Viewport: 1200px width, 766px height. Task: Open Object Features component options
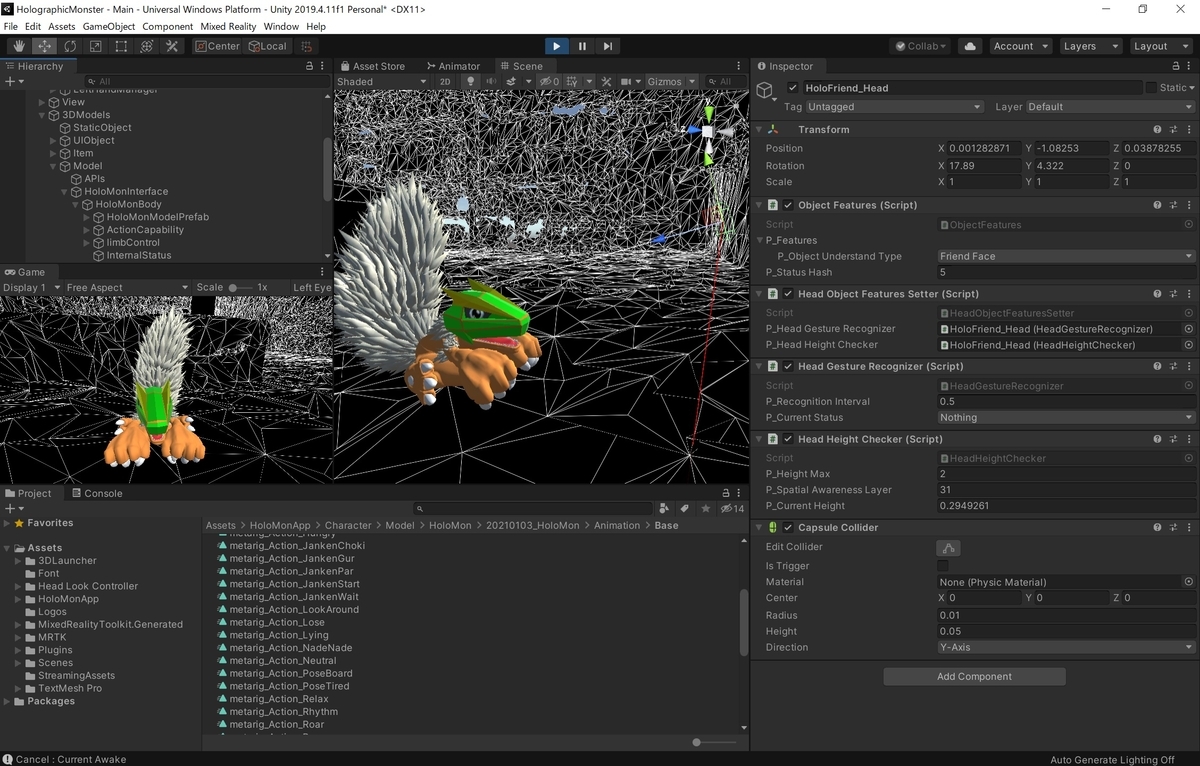(1189, 205)
